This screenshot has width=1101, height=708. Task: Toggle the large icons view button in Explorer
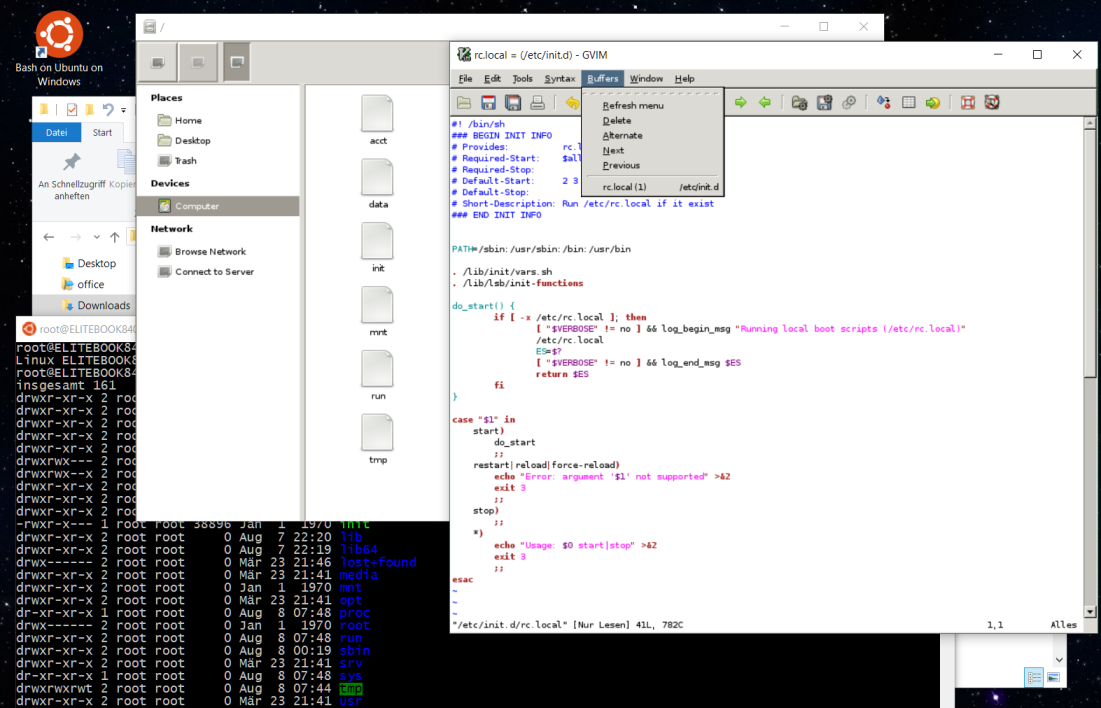pos(1053,678)
